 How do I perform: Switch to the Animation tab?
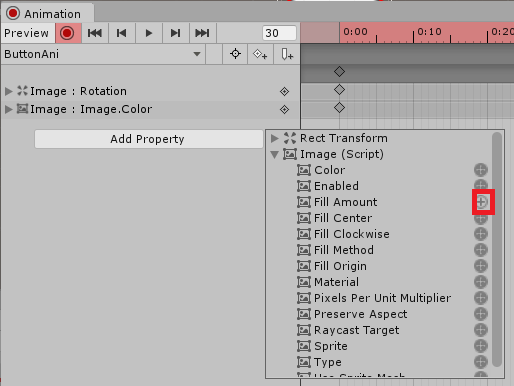tap(47, 14)
